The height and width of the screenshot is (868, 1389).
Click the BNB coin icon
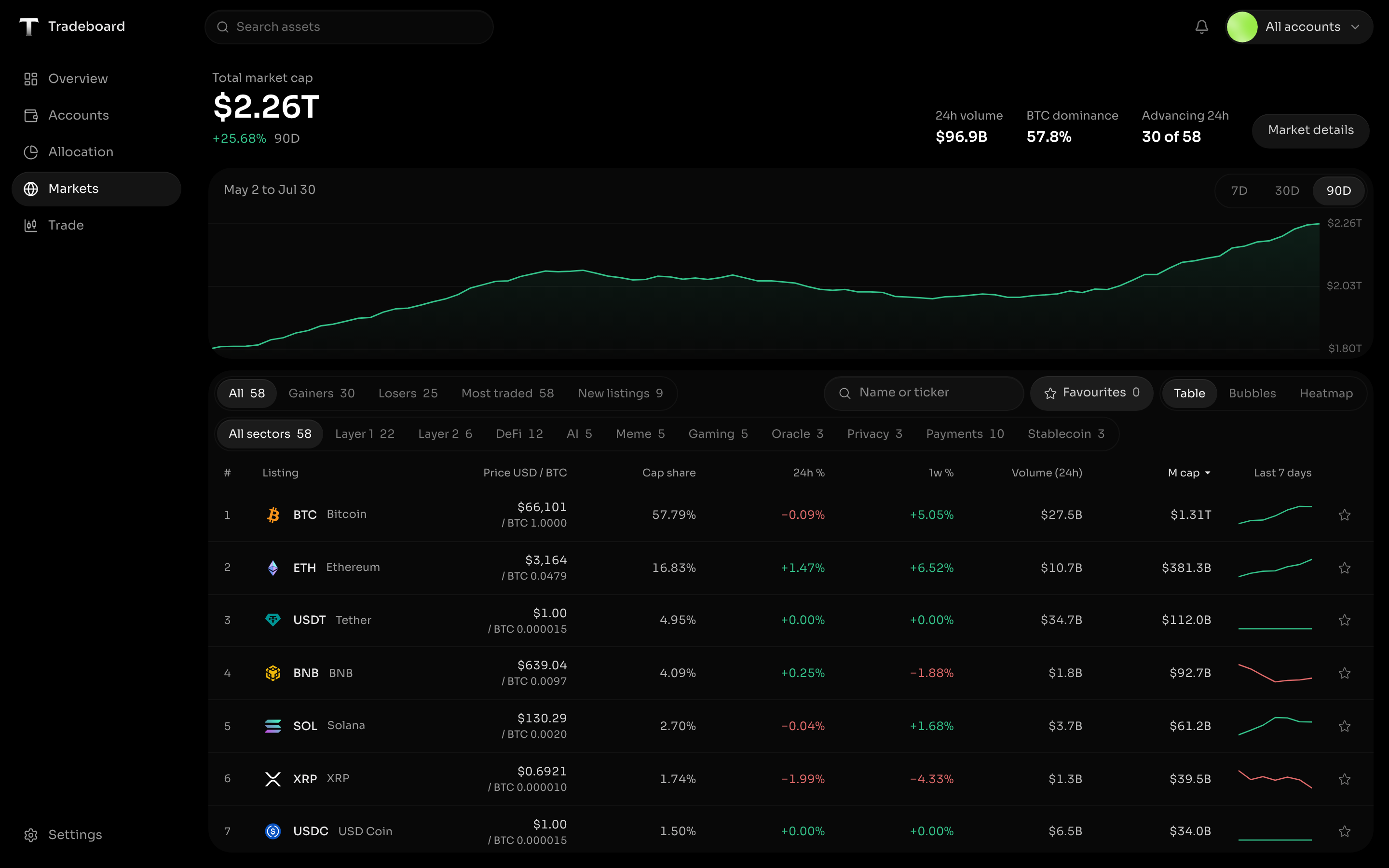click(x=273, y=673)
